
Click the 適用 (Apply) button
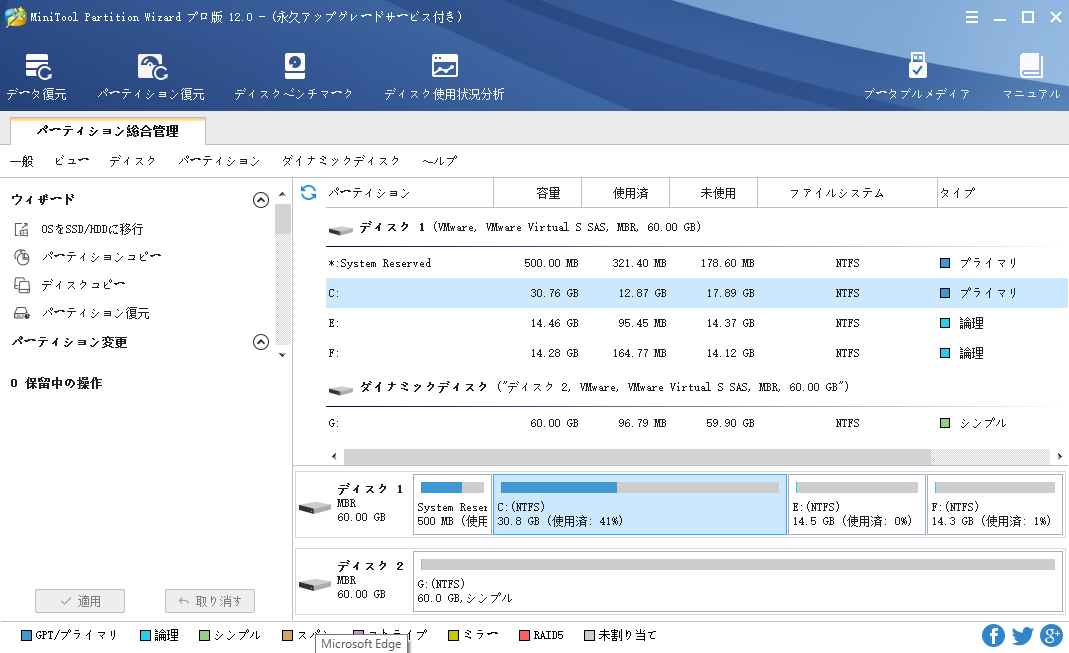[80, 601]
